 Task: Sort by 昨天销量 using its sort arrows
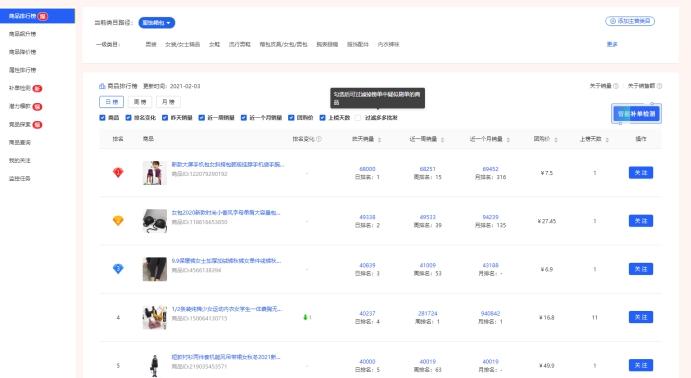point(379,139)
